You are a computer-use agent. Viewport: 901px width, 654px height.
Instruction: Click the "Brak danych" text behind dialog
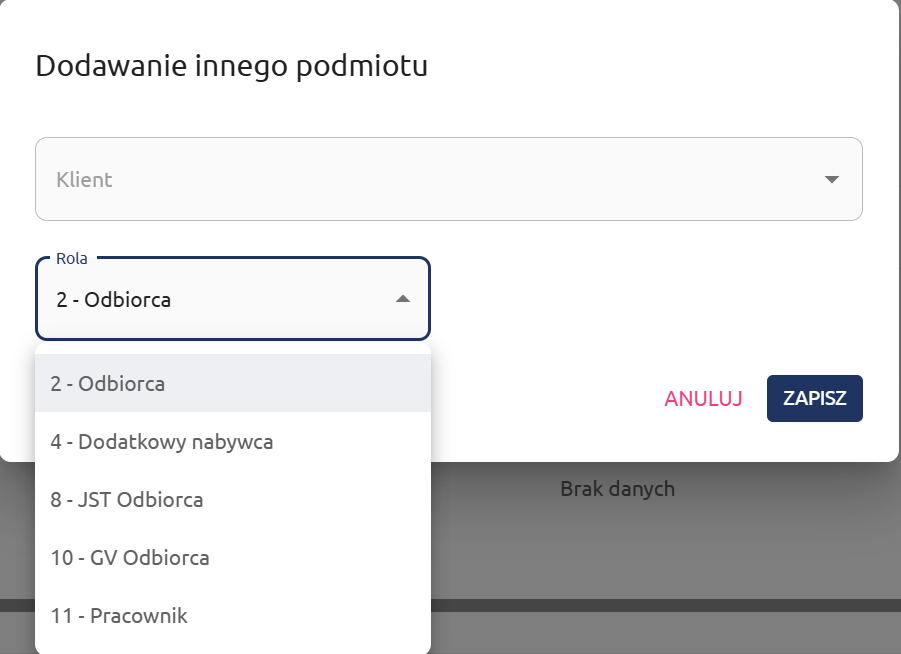(617, 489)
